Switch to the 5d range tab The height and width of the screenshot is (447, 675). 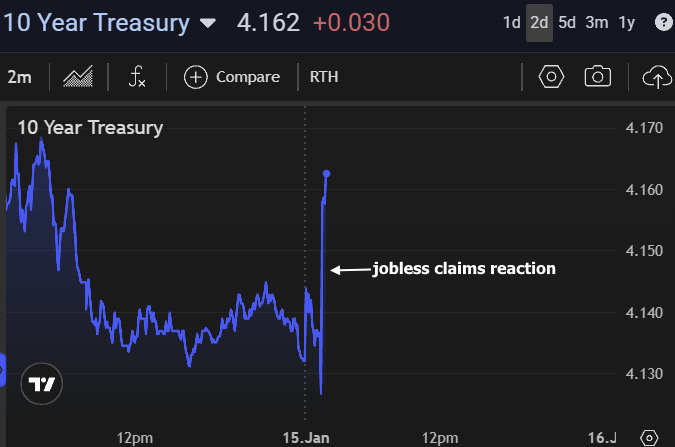[567, 23]
